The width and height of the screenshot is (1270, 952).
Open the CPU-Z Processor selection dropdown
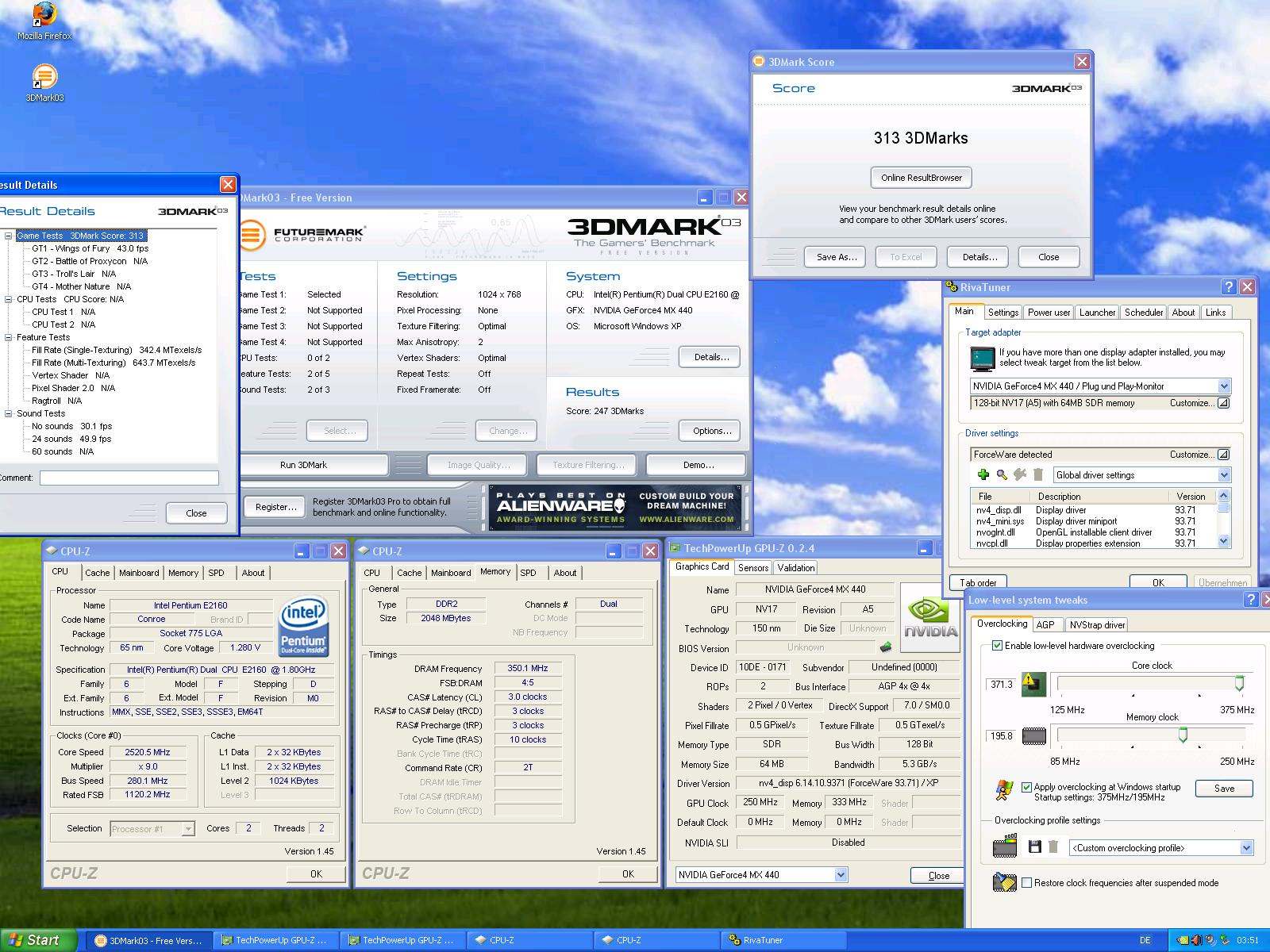click(x=188, y=829)
